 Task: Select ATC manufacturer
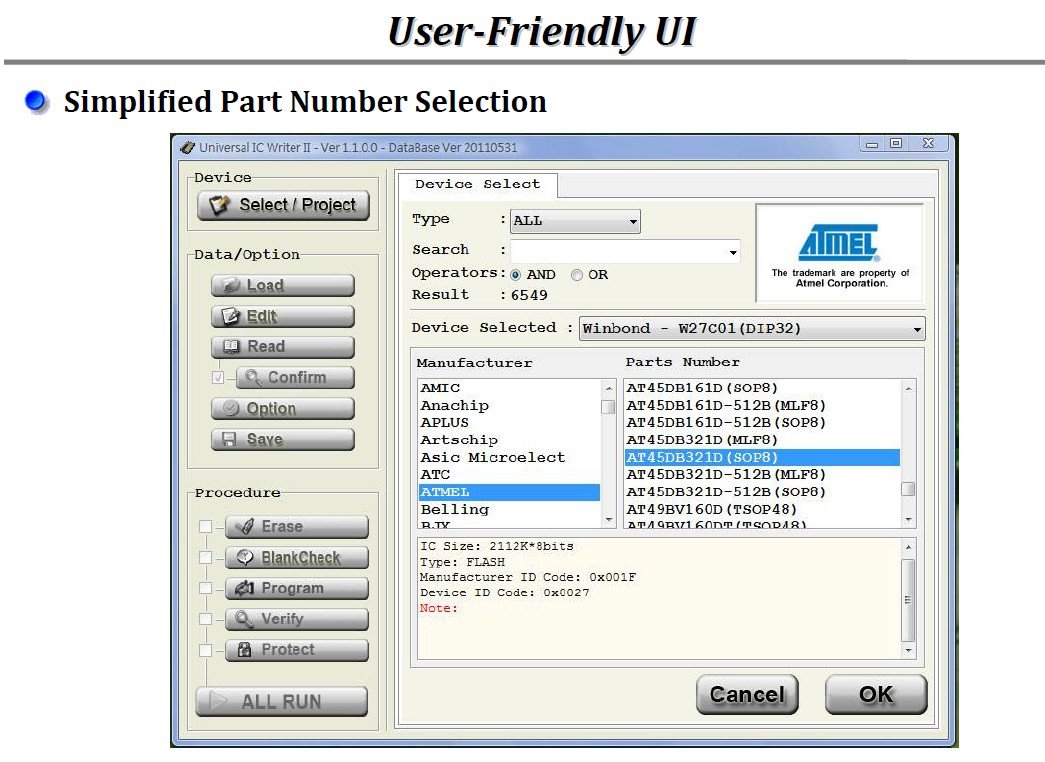point(510,475)
